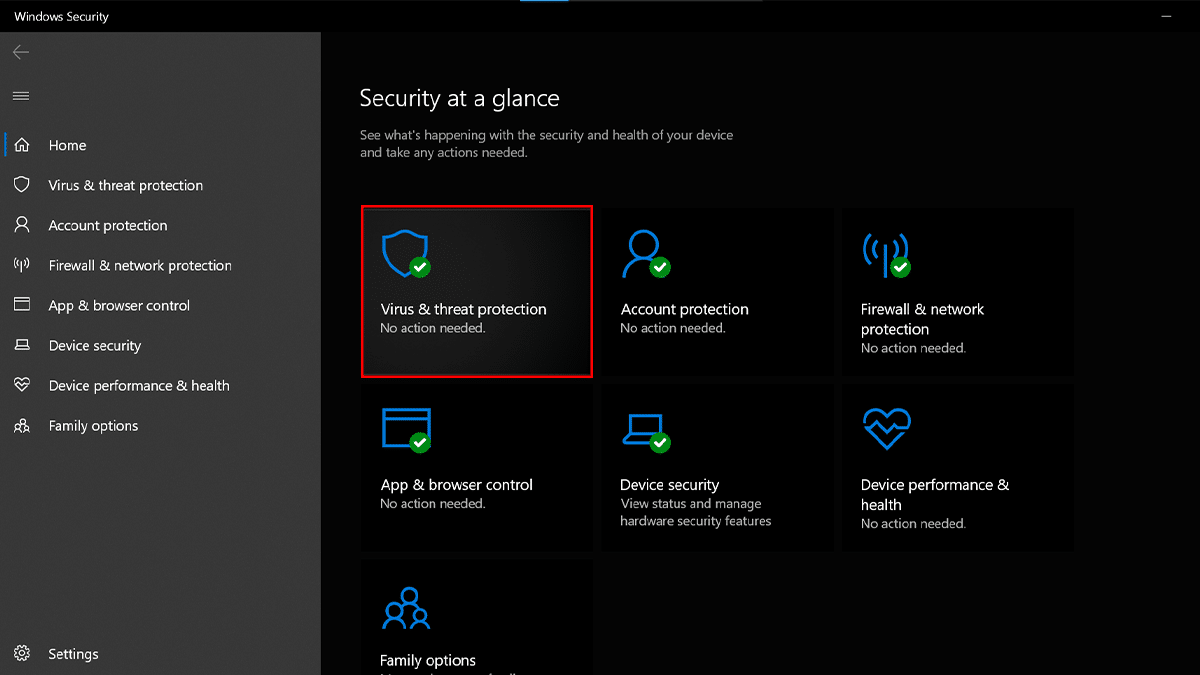Click the Family options people tile icon
The image size is (1200, 675).
pyautogui.click(x=405, y=608)
